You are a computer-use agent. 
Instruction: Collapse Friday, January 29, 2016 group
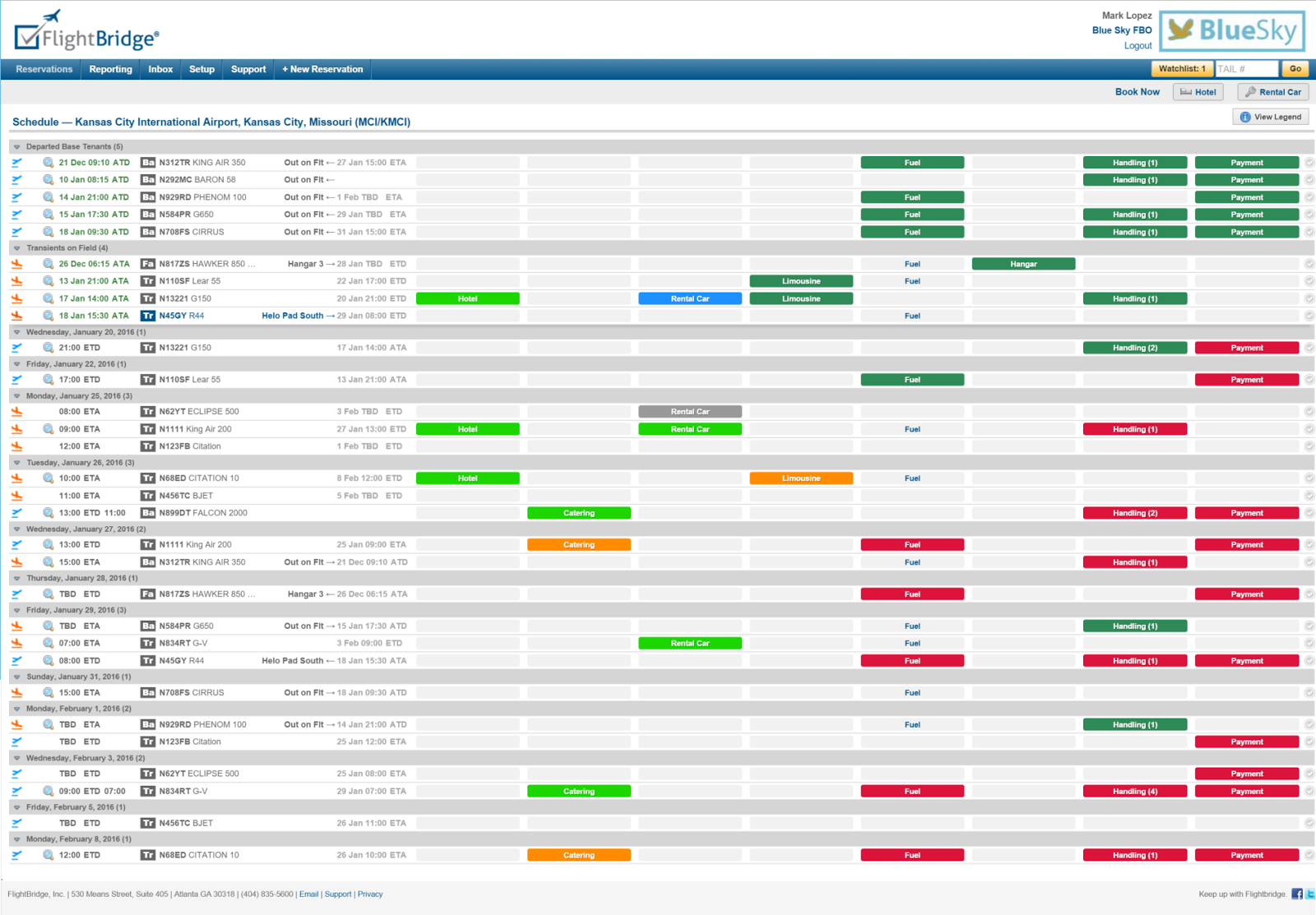tap(16, 611)
